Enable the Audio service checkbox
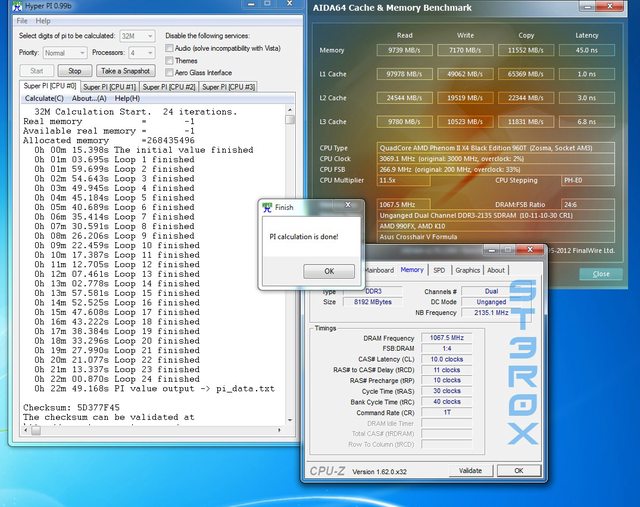 tap(169, 48)
